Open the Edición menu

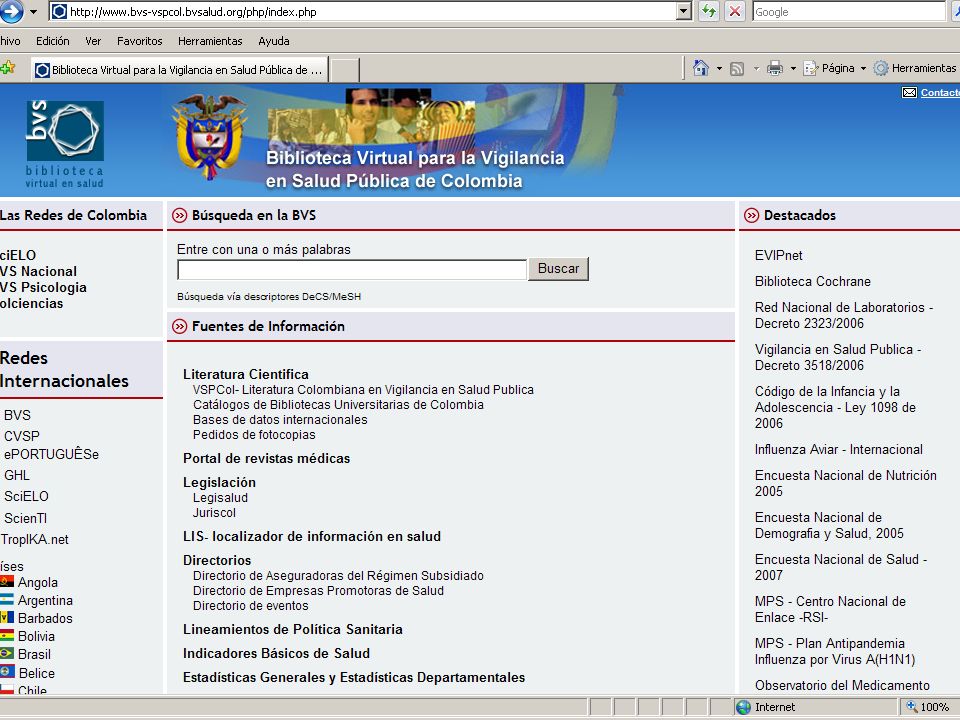click(x=53, y=41)
